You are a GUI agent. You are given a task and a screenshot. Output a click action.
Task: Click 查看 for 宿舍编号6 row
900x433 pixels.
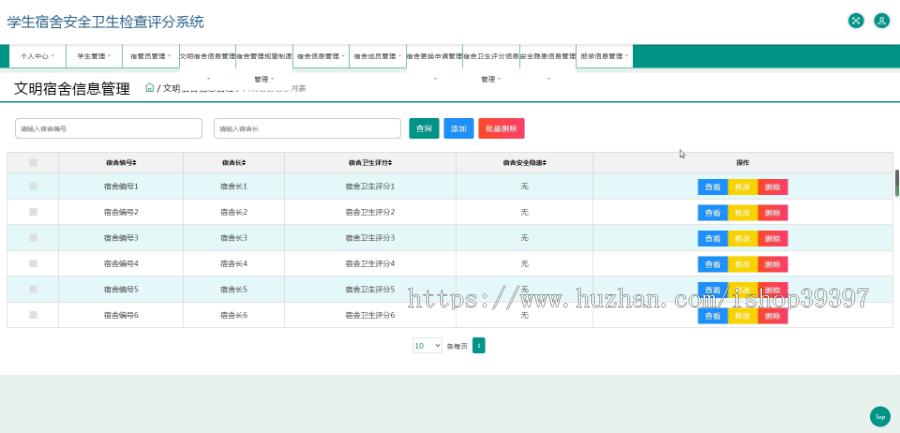(x=712, y=316)
